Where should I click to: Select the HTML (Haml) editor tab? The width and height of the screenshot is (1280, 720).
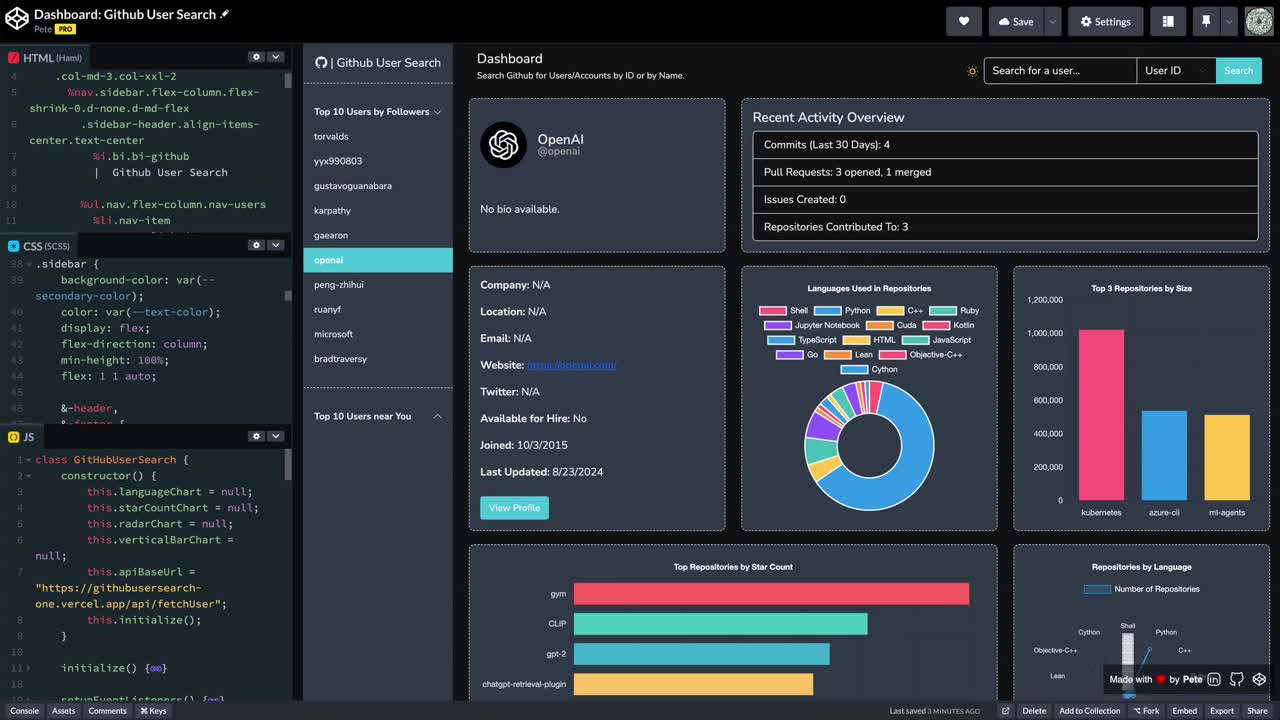pyautogui.click(x=46, y=58)
